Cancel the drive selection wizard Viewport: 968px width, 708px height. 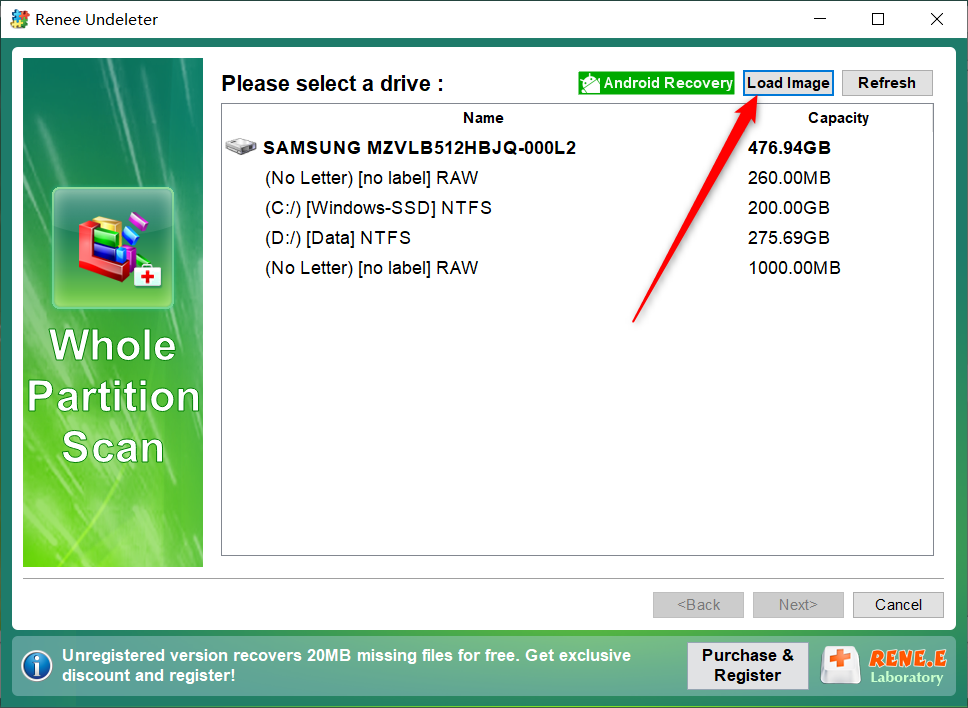[x=898, y=605]
